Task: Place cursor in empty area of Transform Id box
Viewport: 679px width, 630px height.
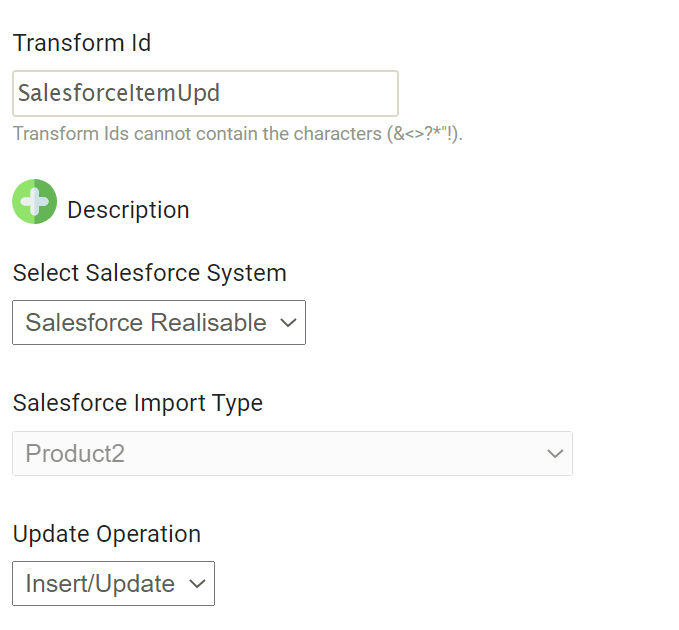Action: click(x=320, y=94)
